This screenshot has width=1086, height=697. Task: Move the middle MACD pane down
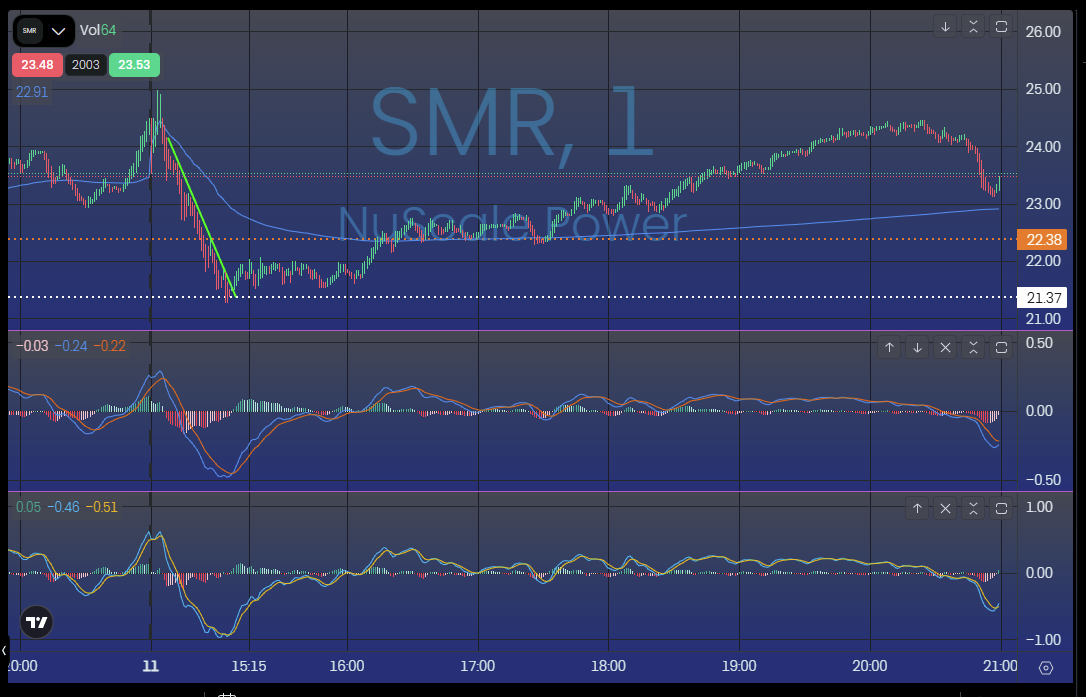(917, 348)
